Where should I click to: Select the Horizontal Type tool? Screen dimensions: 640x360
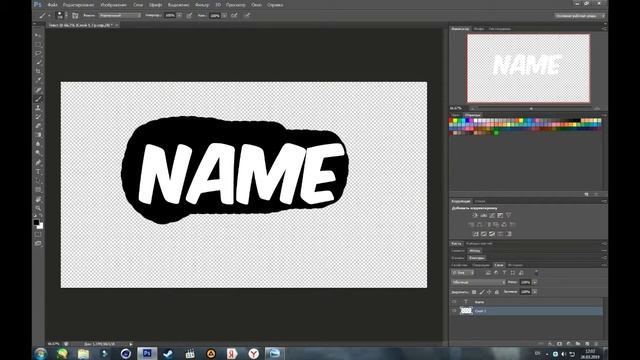pos(38,171)
